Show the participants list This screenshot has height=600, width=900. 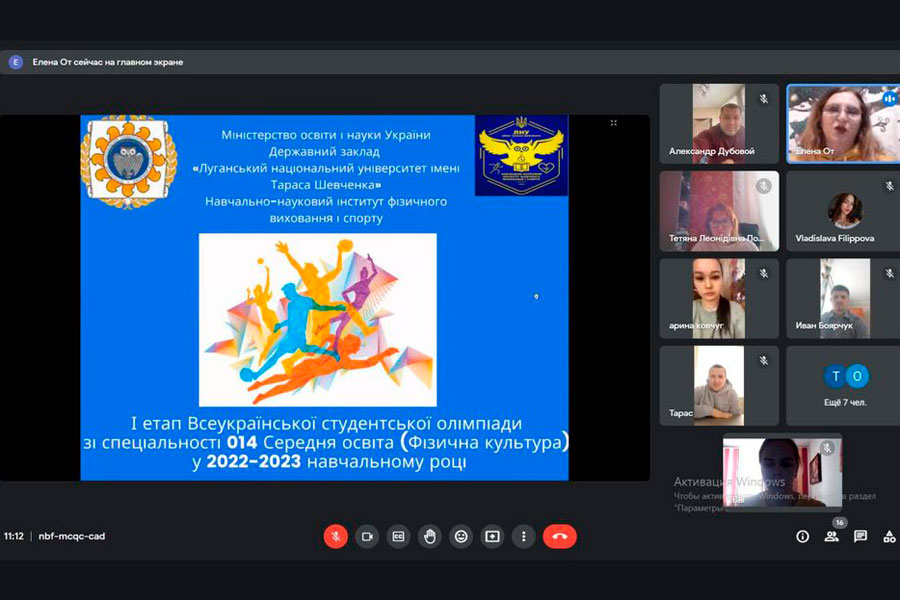831,536
